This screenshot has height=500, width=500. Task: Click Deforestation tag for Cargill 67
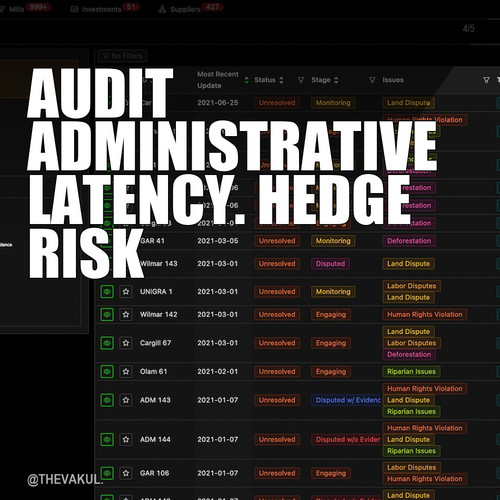(409, 354)
